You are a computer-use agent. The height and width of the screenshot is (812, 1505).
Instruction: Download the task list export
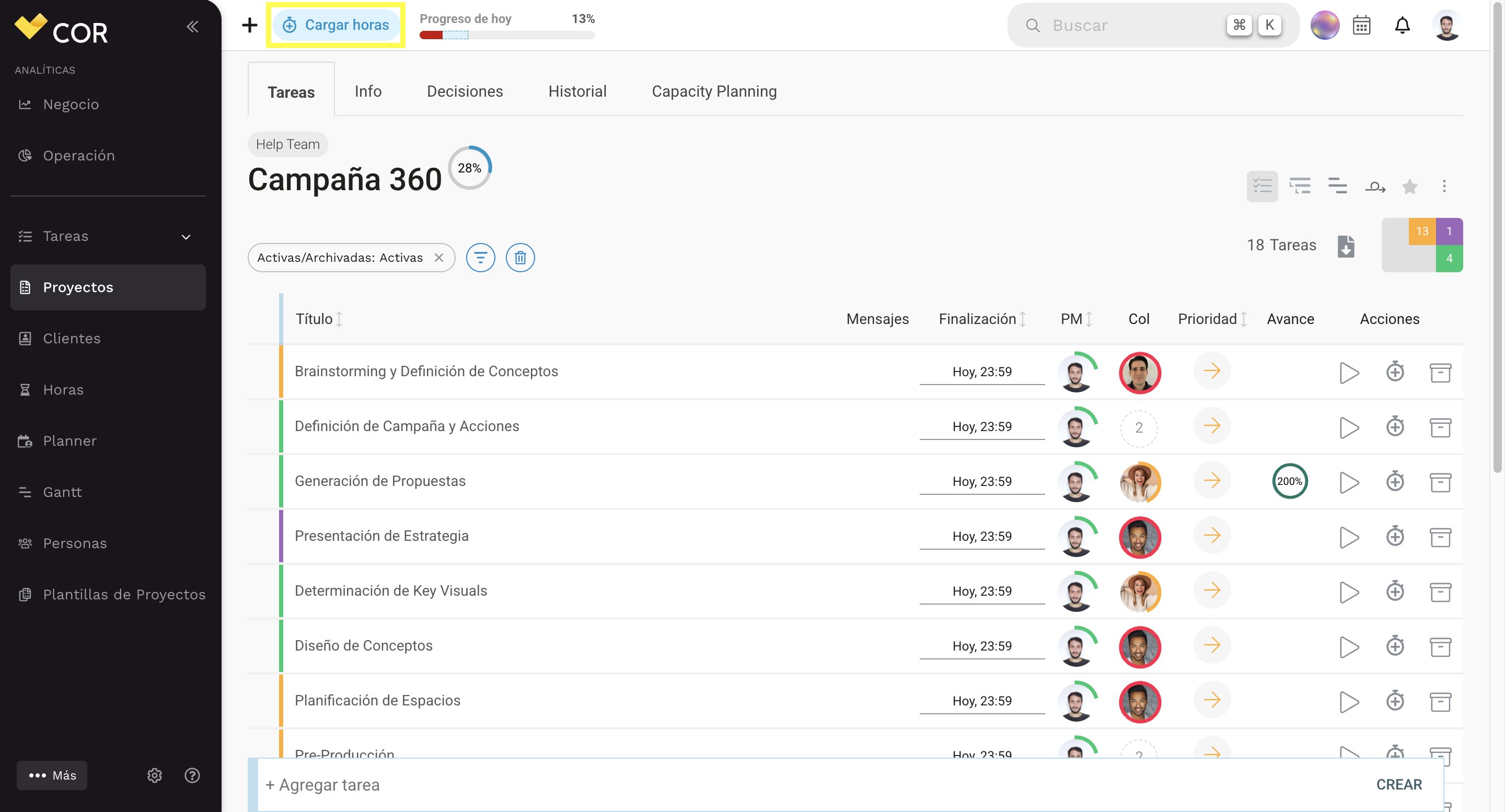(x=1346, y=246)
